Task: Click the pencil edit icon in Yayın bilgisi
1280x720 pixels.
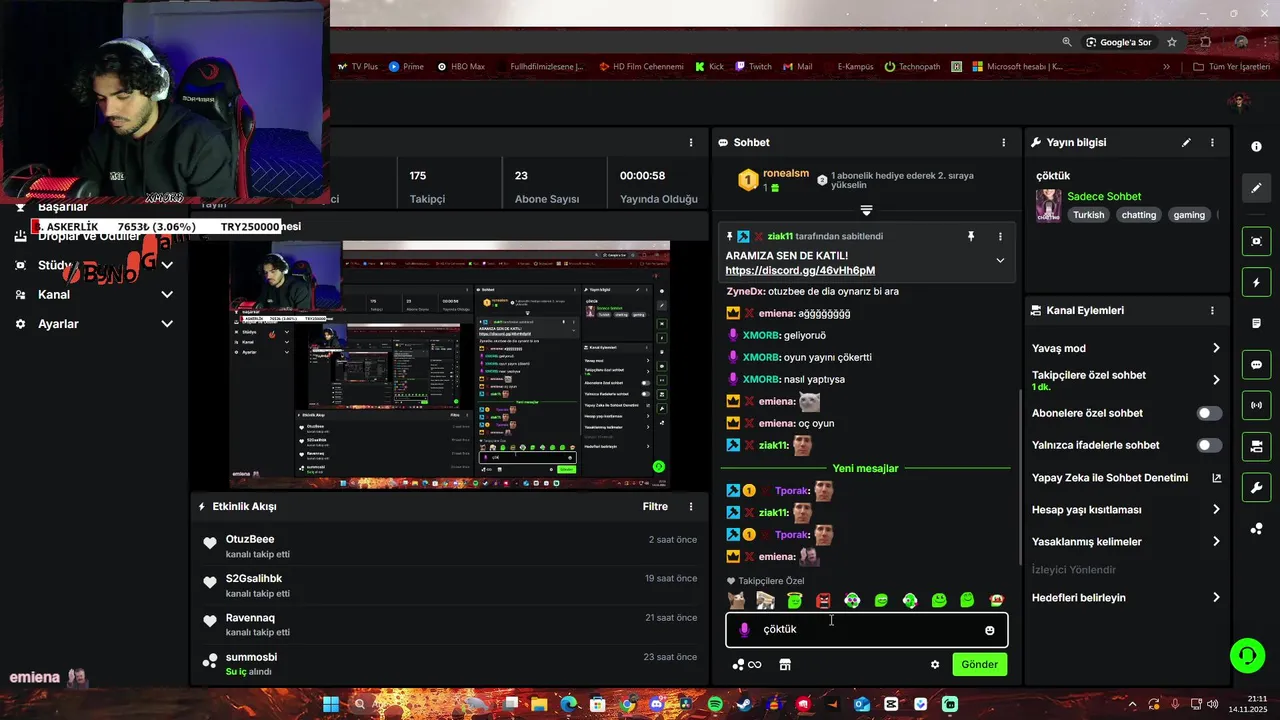Action: pyautogui.click(x=1186, y=143)
